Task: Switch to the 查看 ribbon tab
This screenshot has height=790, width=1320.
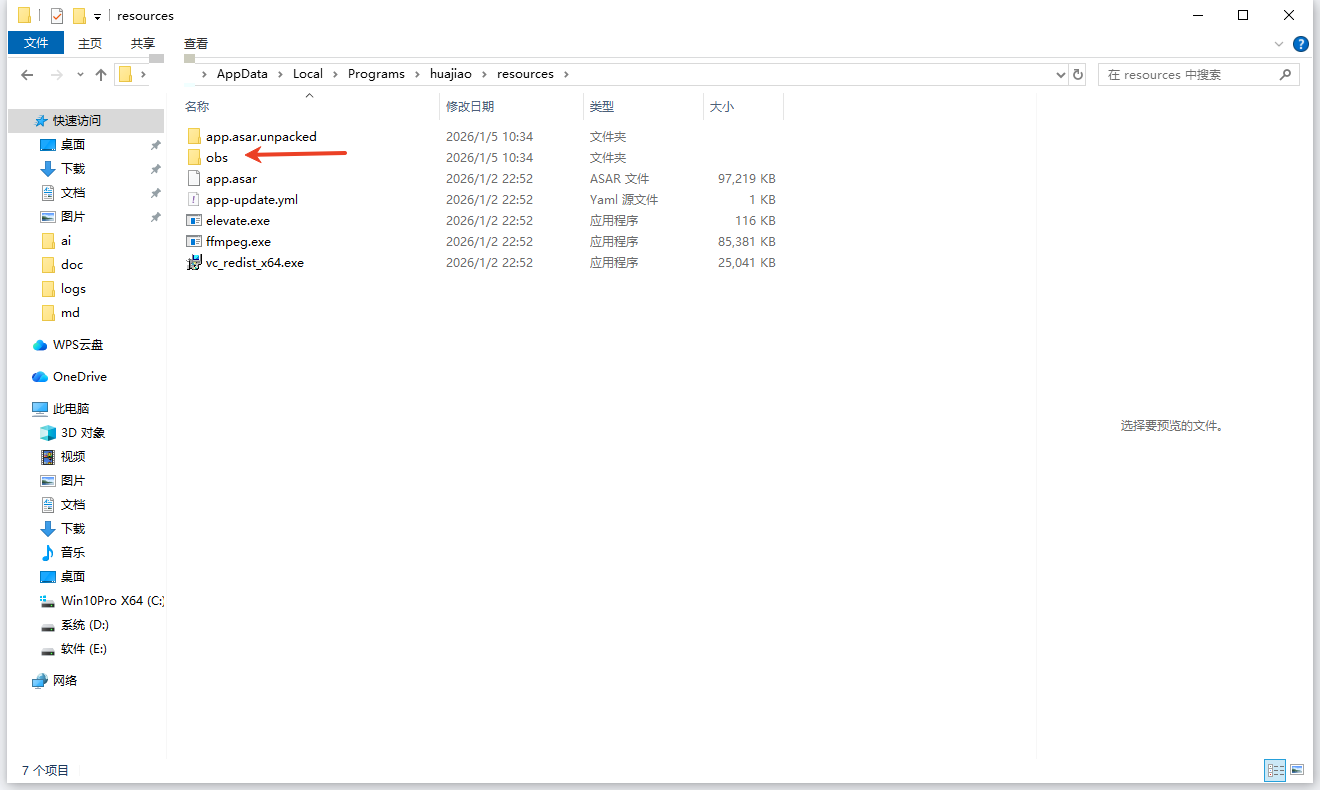Action: click(x=196, y=43)
